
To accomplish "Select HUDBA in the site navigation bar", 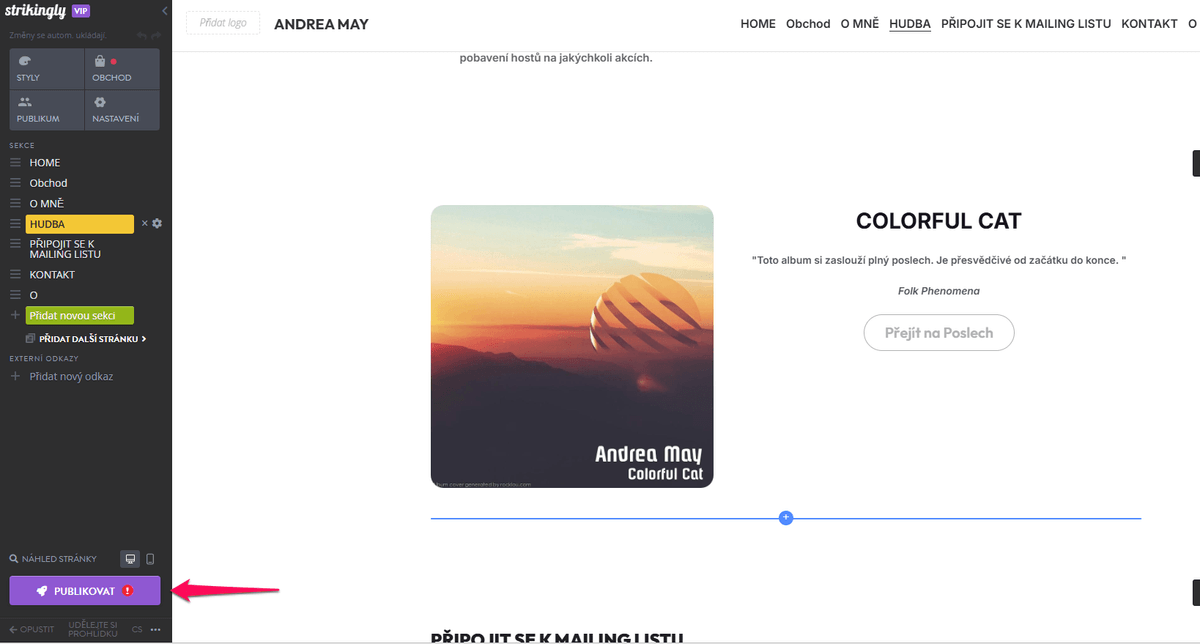I will [909, 23].
